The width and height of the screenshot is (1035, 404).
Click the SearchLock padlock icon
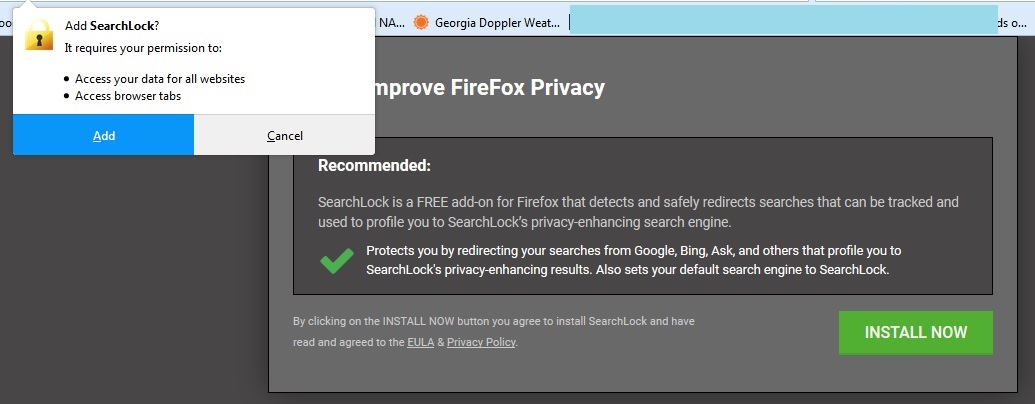pos(39,34)
